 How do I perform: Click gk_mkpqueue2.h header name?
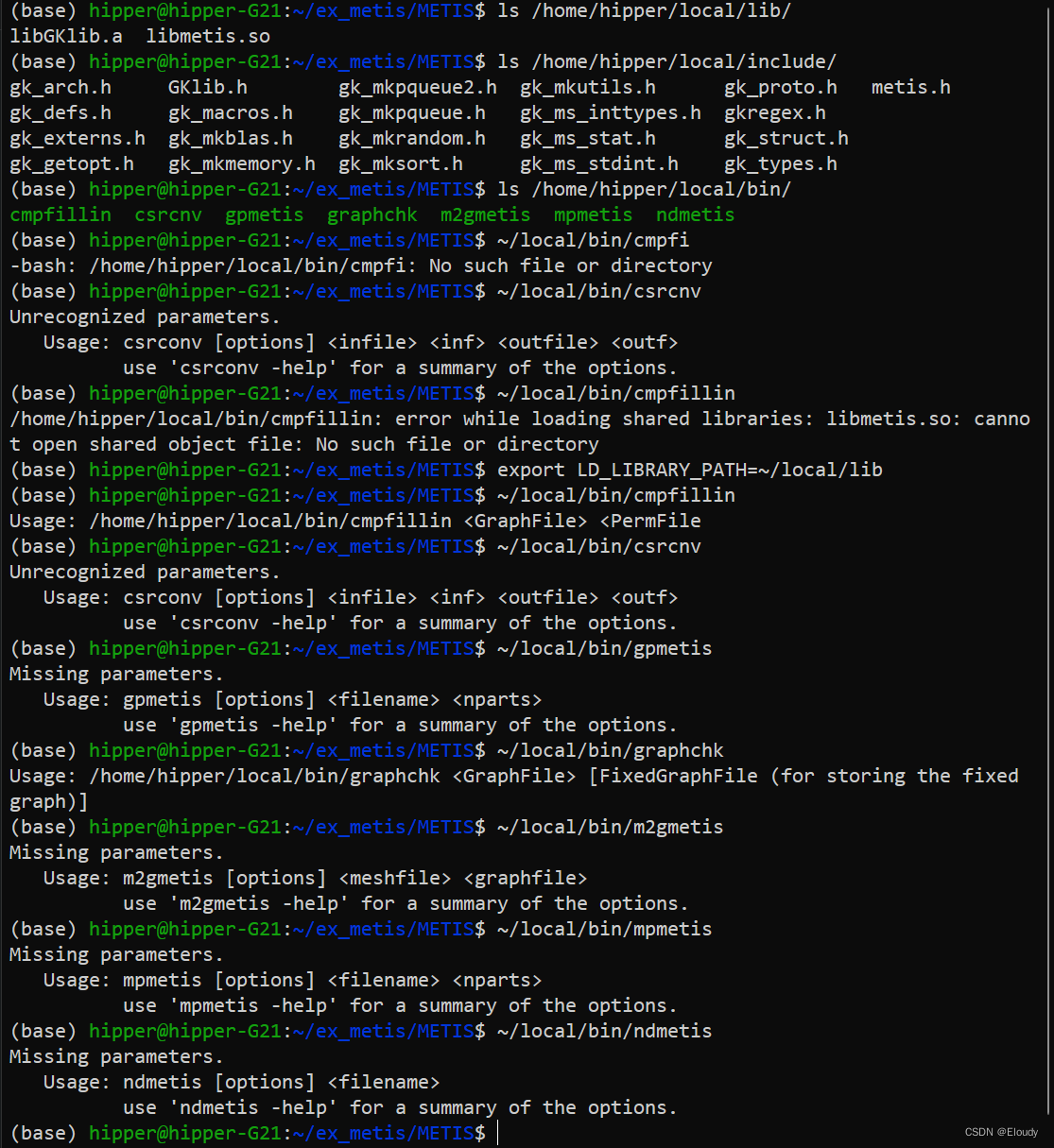(418, 87)
